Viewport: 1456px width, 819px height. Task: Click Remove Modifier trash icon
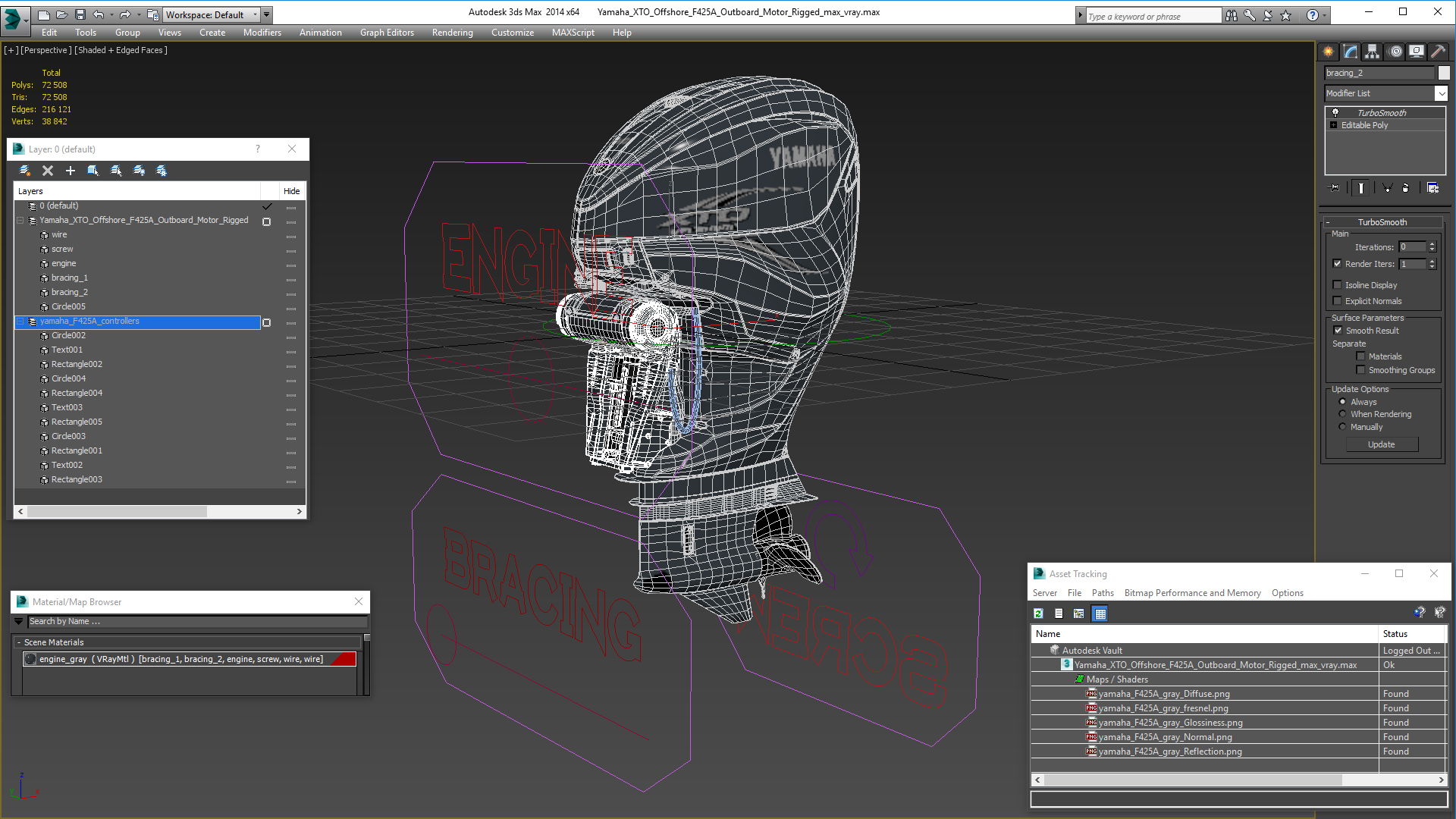[x=1405, y=188]
